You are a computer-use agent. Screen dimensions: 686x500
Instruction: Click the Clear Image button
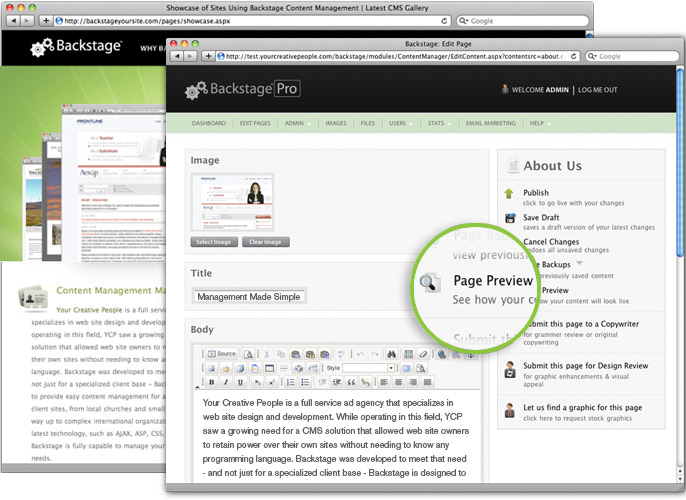(266, 242)
